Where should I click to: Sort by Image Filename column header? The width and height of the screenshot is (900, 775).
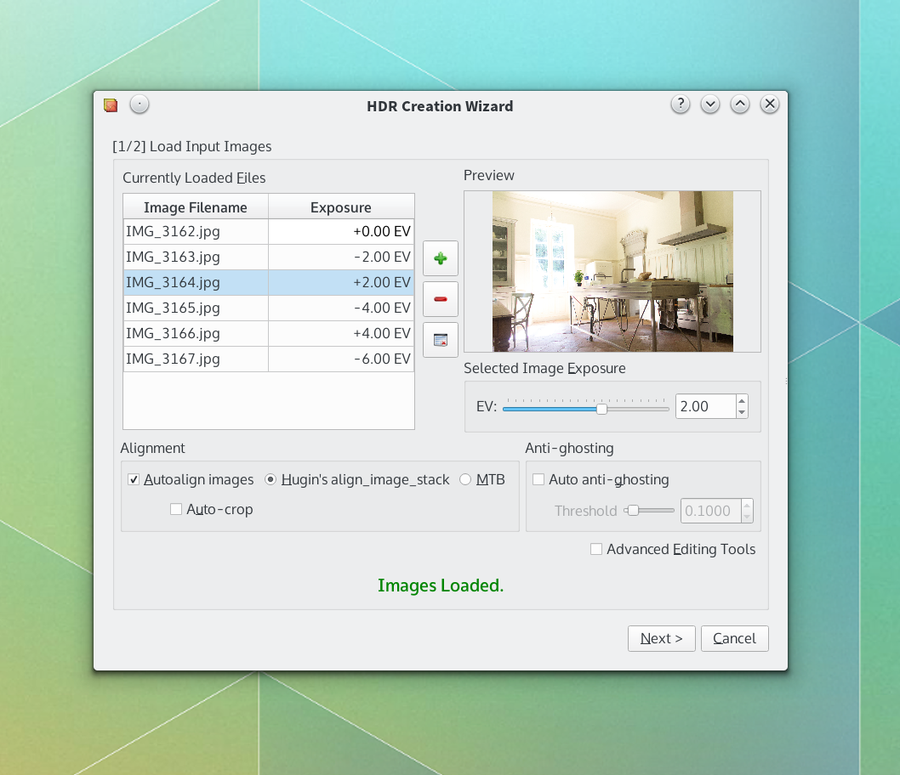pyautogui.click(x=196, y=207)
